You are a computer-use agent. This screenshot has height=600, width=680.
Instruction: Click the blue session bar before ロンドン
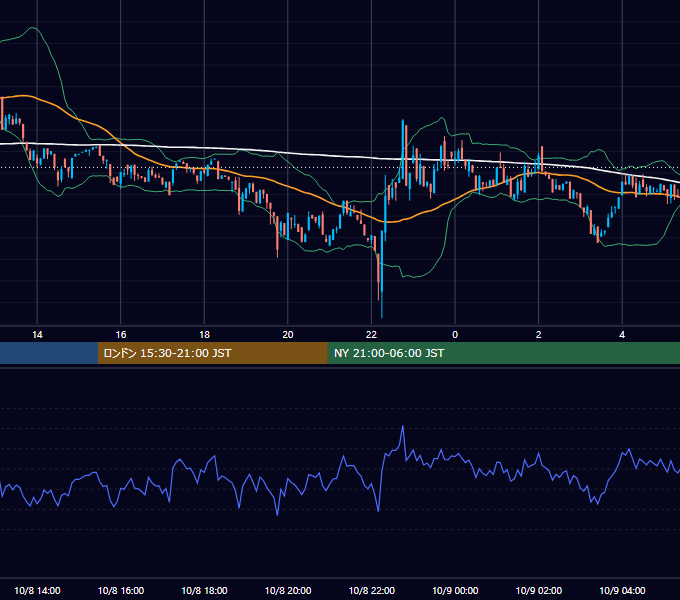pyautogui.click(x=49, y=353)
